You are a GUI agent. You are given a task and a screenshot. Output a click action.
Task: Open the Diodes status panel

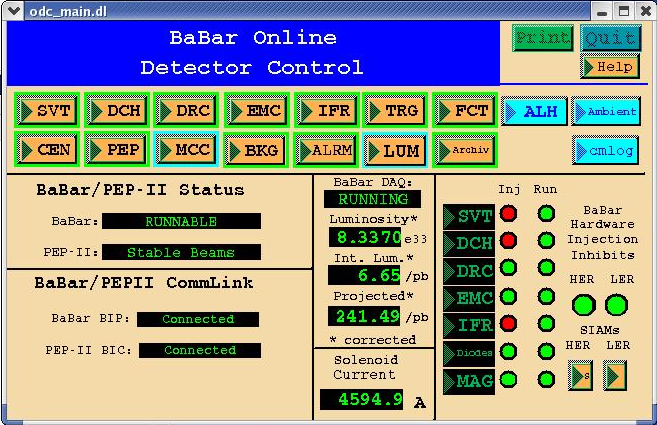(x=468, y=352)
